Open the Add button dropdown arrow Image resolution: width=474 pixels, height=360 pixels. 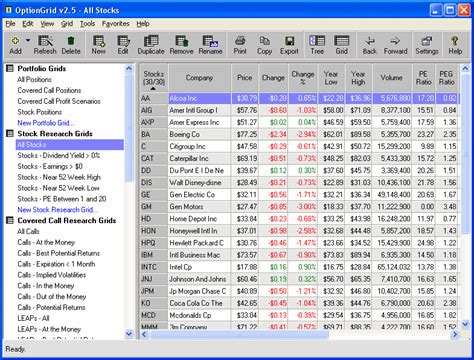click(28, 40)
